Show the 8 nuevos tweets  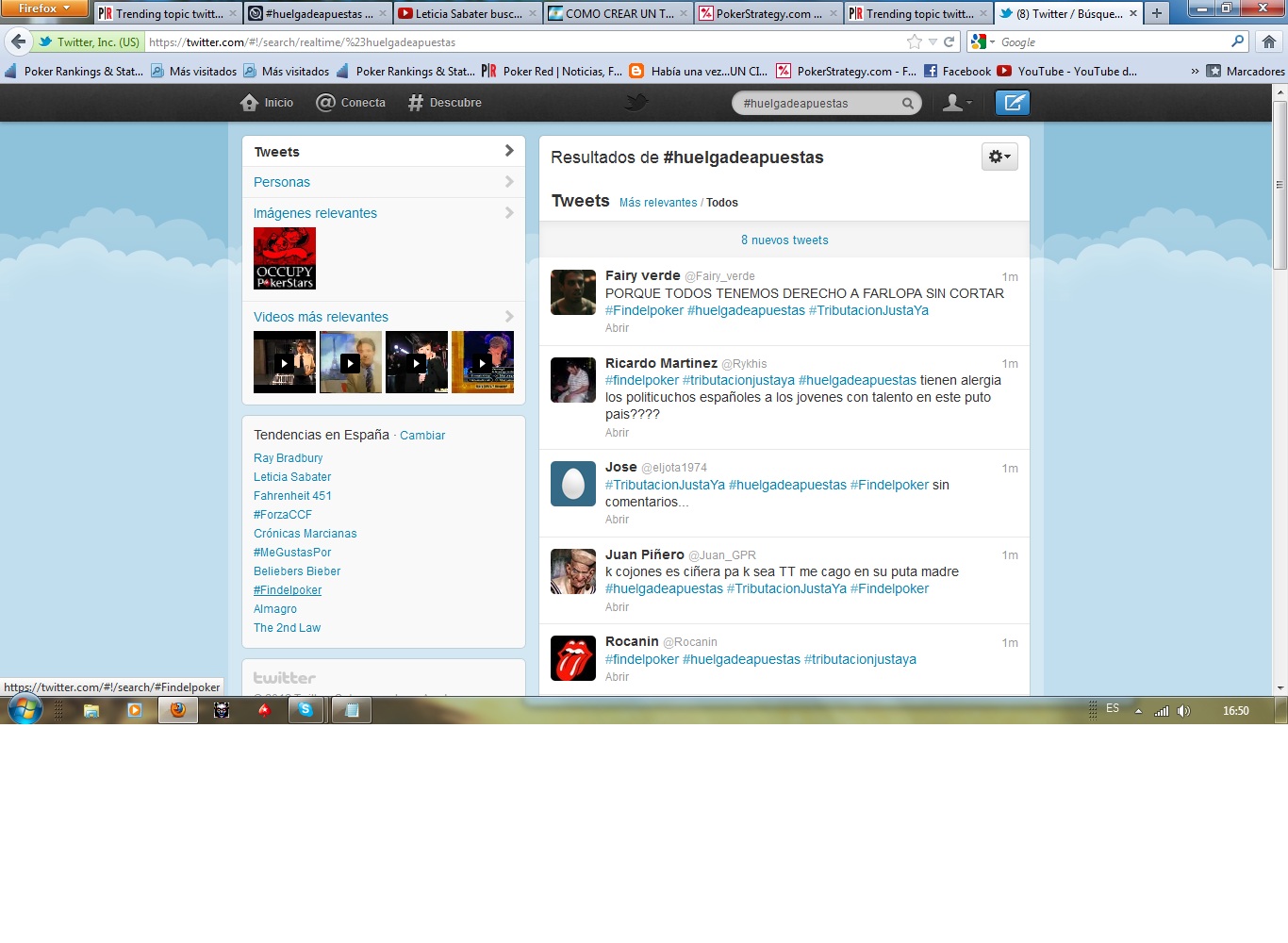point(784,240)
